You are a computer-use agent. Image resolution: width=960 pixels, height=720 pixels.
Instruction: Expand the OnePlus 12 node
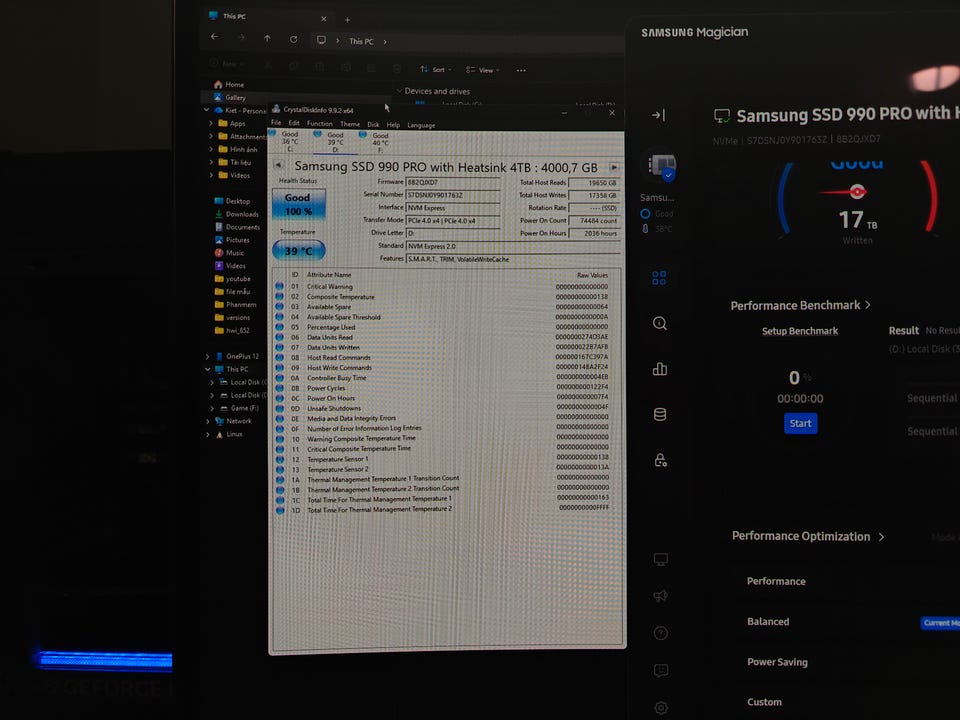pos(207,356)
